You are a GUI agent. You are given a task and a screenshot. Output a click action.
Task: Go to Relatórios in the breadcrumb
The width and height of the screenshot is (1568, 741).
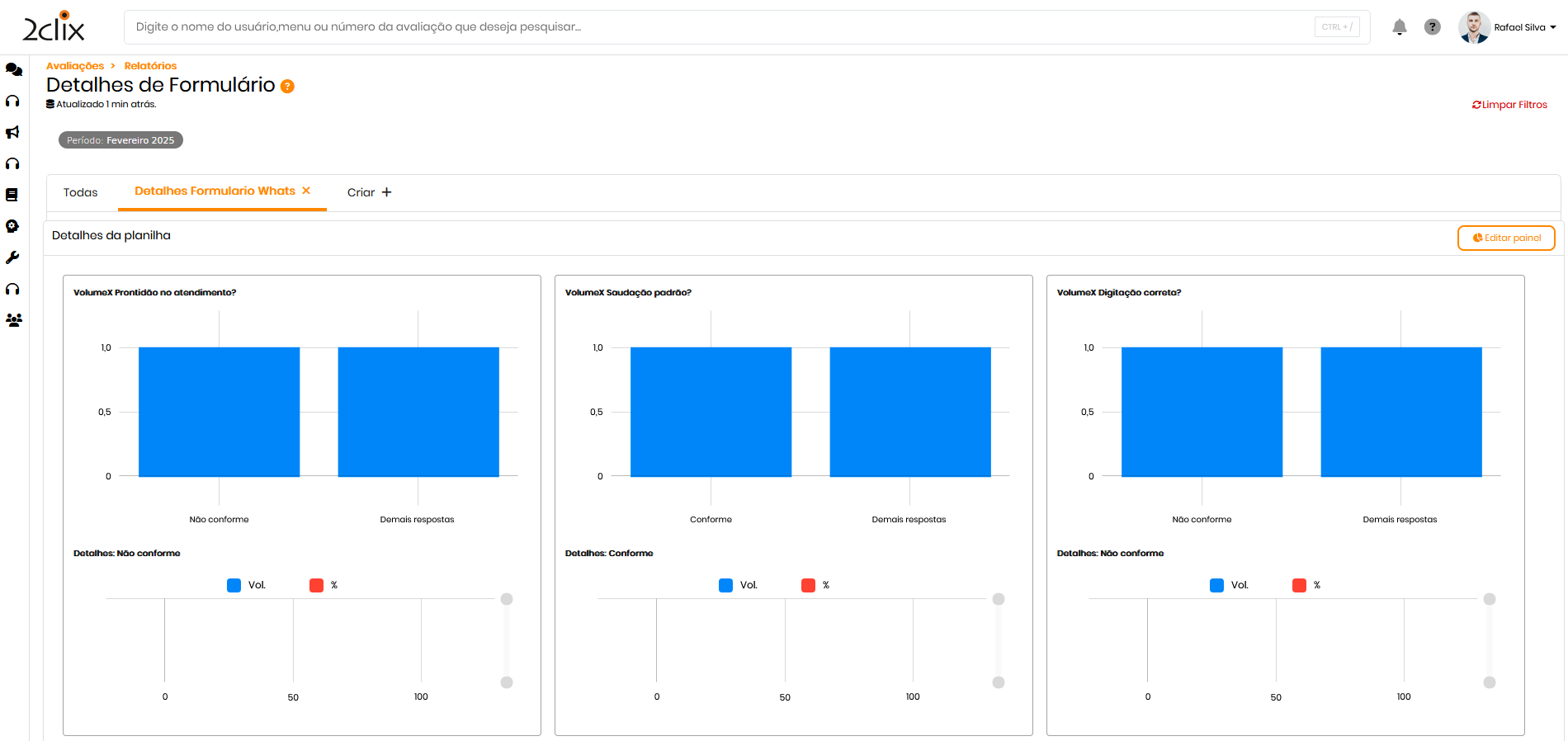pyautogui.click(x=150, y=66)
